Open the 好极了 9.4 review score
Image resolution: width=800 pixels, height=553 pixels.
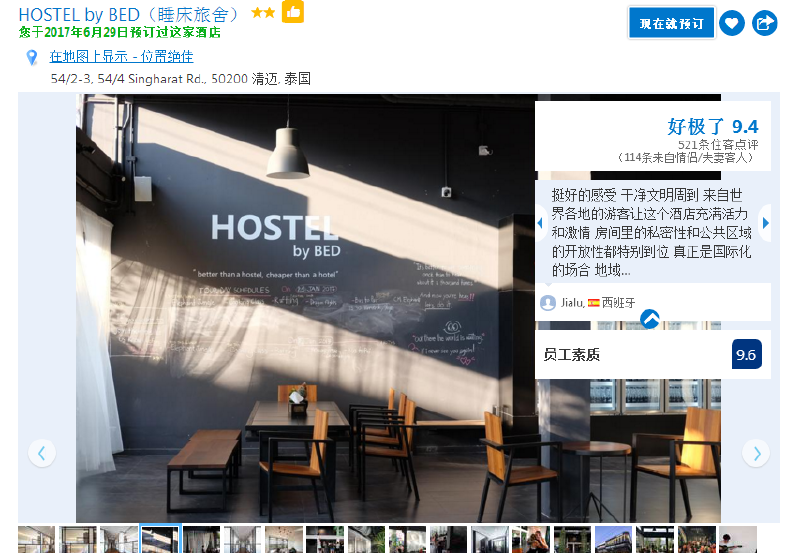tap(713, 126)
